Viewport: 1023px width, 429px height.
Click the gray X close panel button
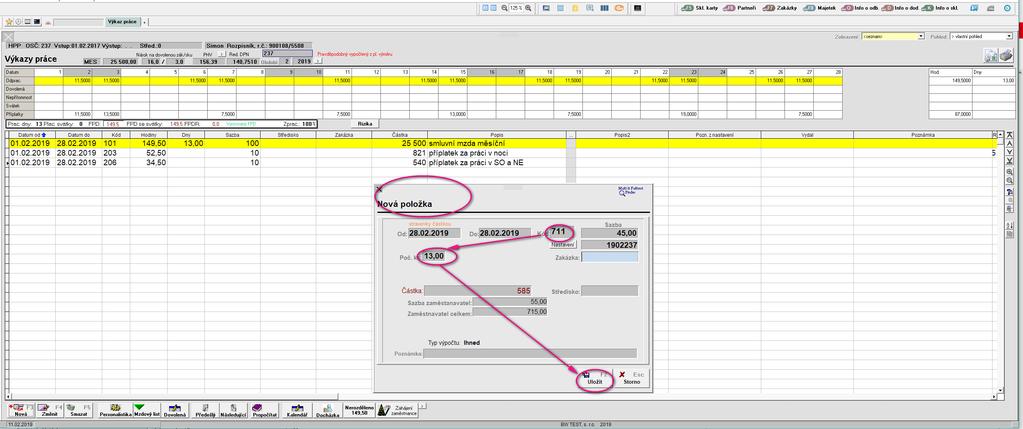(8, 37)
